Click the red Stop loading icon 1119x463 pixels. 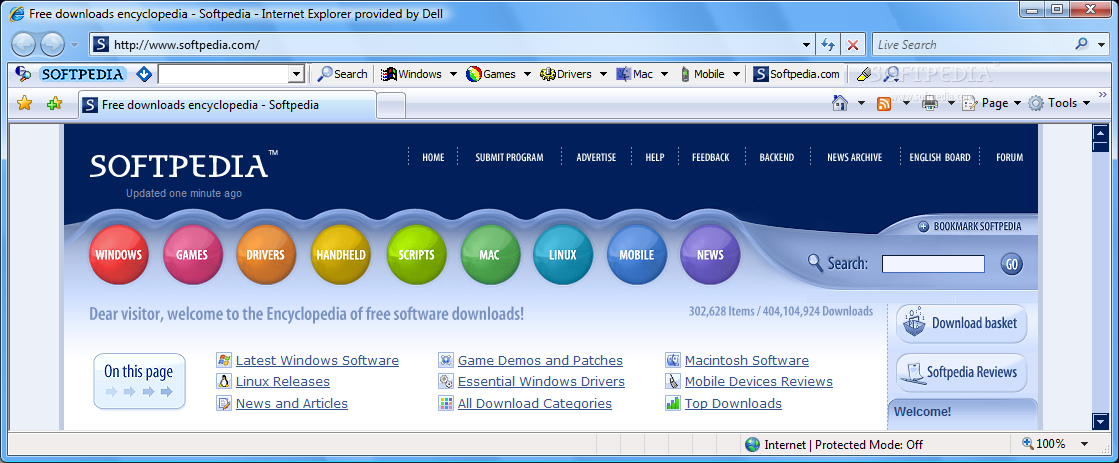852,45
